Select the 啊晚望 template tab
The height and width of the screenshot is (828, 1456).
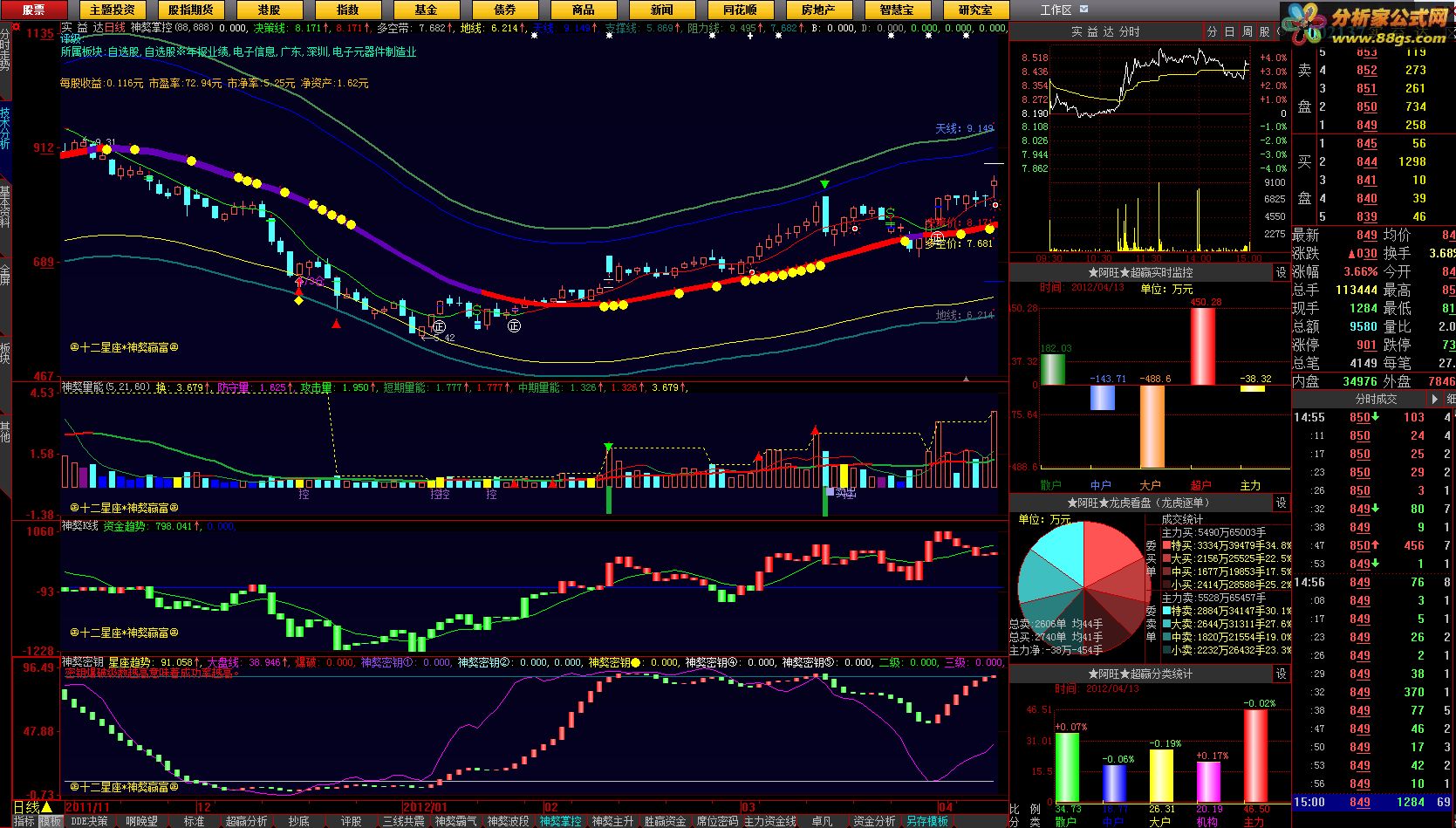point(141,821)
